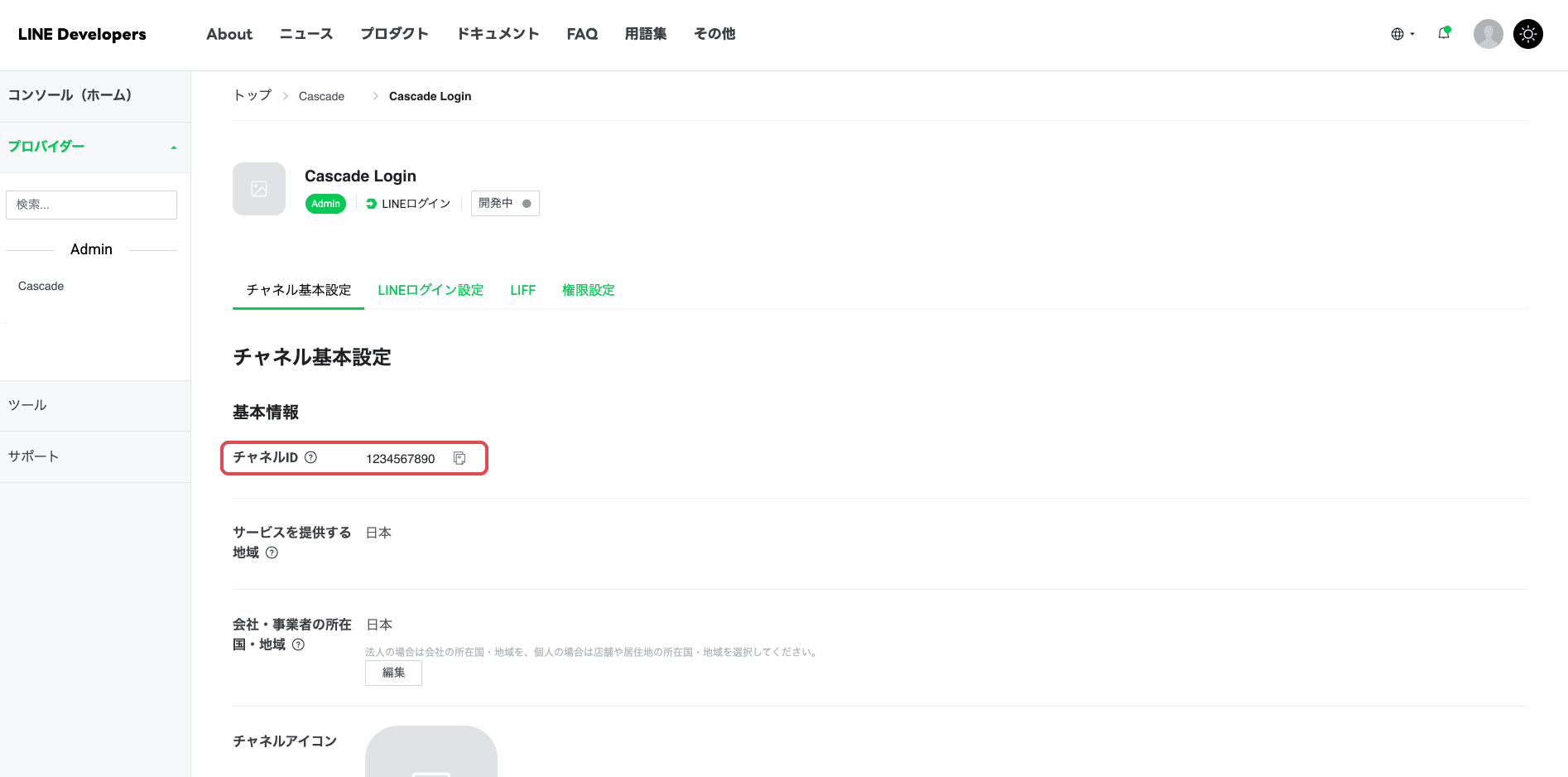Open the notifications bell
The height and width of the screenshot is (777, 1568).
1444,33
